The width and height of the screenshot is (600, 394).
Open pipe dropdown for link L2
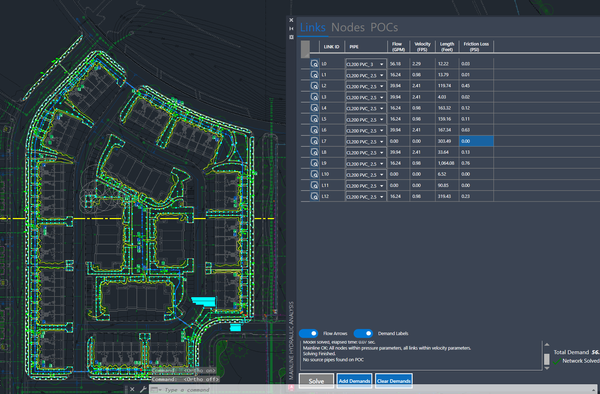381,86
